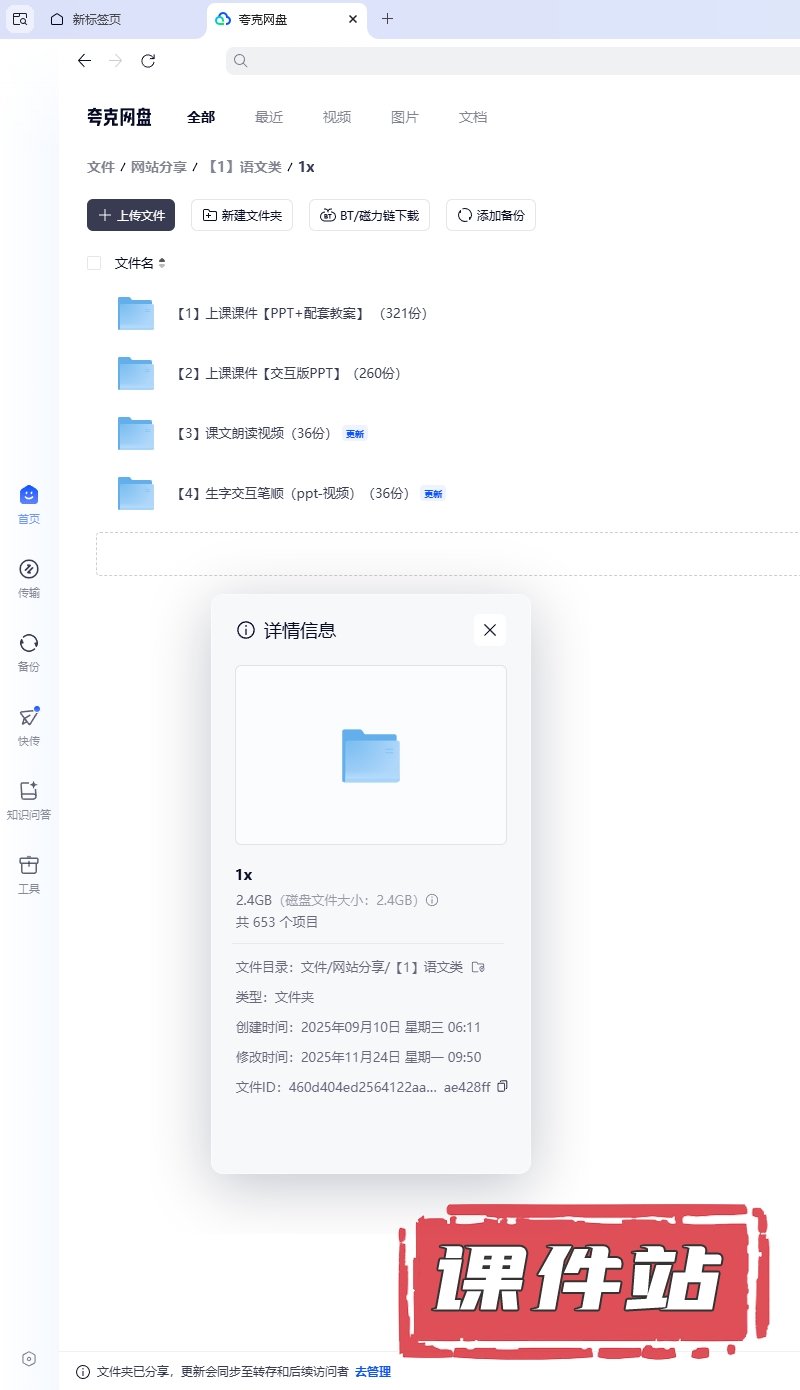800x1390 pixels.
Task: Click the 上传文件 button
Action: [131, 215]
